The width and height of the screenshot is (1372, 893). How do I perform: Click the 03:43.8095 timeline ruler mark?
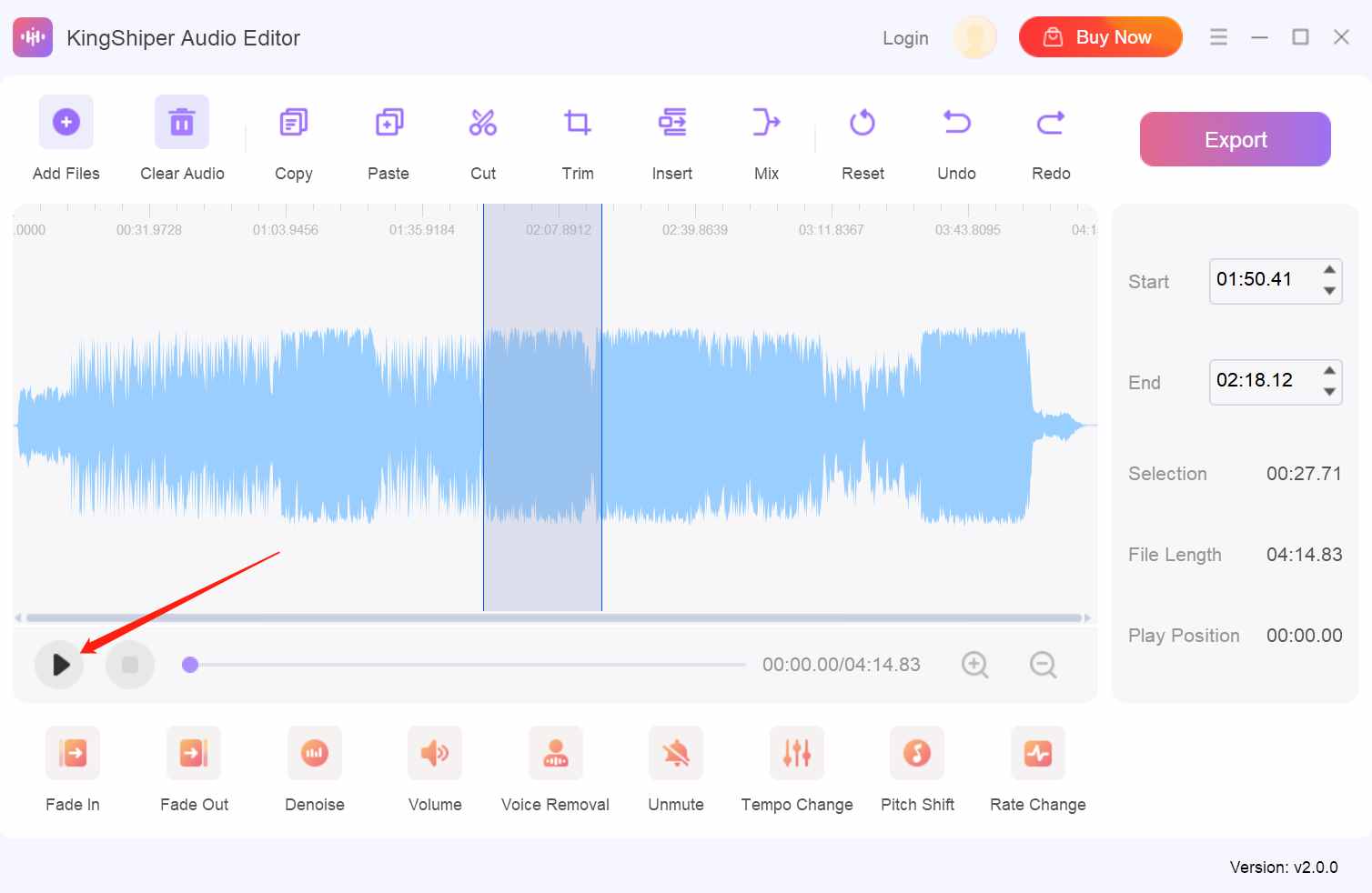click(968, 230)
